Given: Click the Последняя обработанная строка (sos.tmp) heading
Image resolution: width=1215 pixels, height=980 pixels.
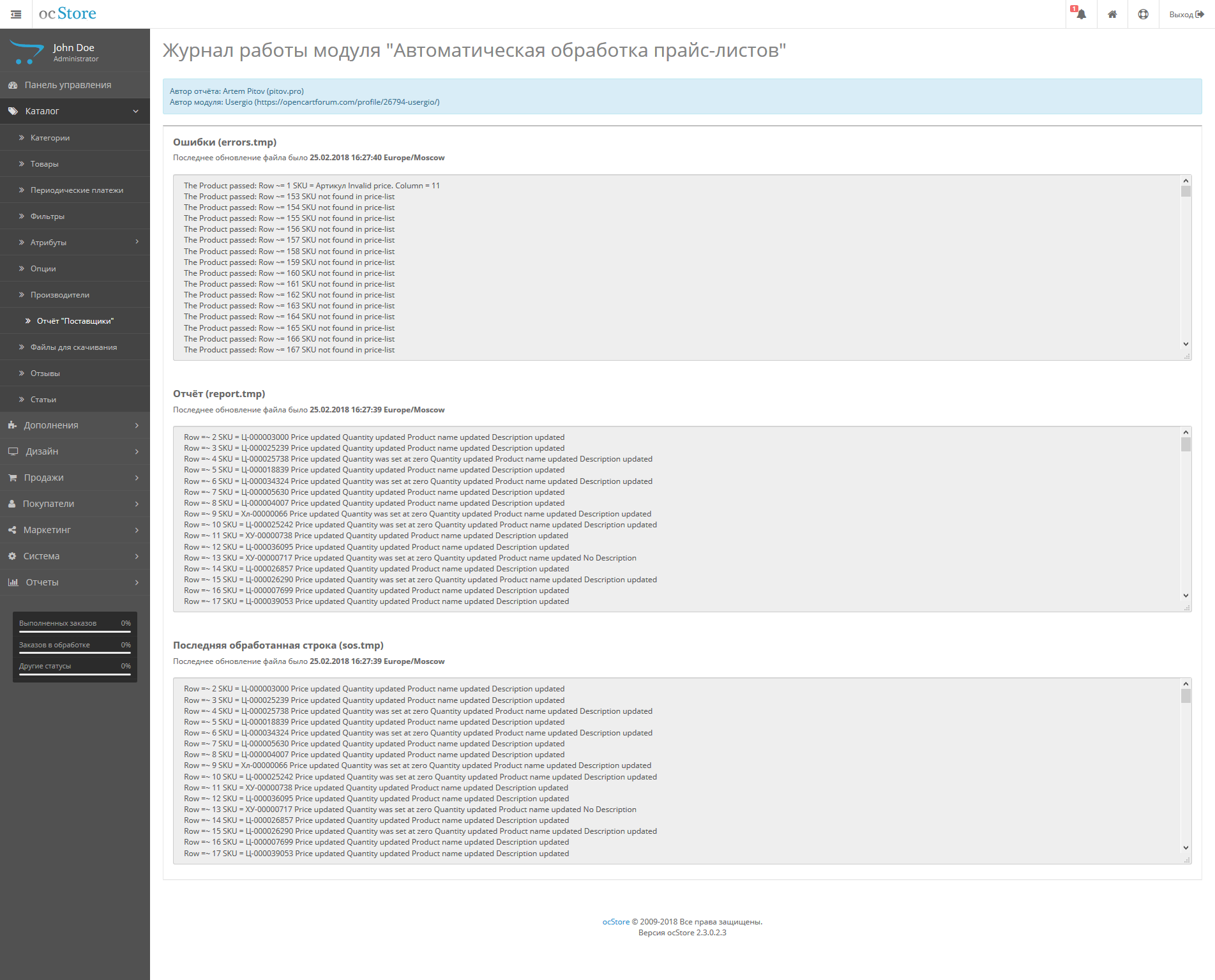Looking at the screenshot, I should pos(278,645).
